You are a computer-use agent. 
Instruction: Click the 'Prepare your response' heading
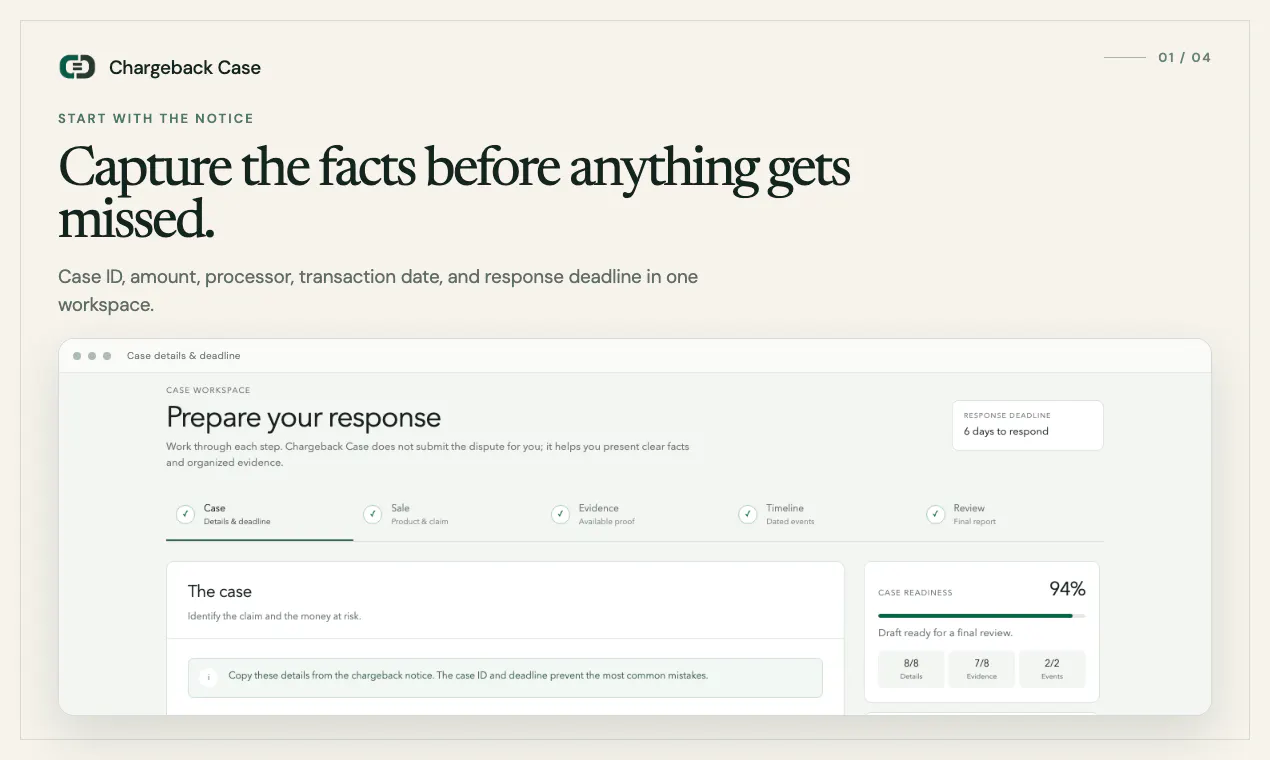(x=304, y=417)
